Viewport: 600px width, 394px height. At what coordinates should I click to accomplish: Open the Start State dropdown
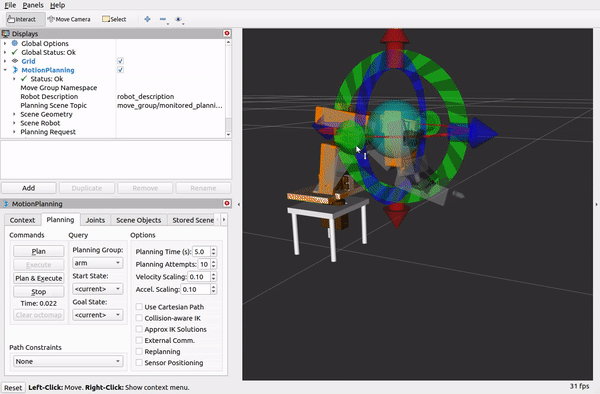click(x=98, y=289)
